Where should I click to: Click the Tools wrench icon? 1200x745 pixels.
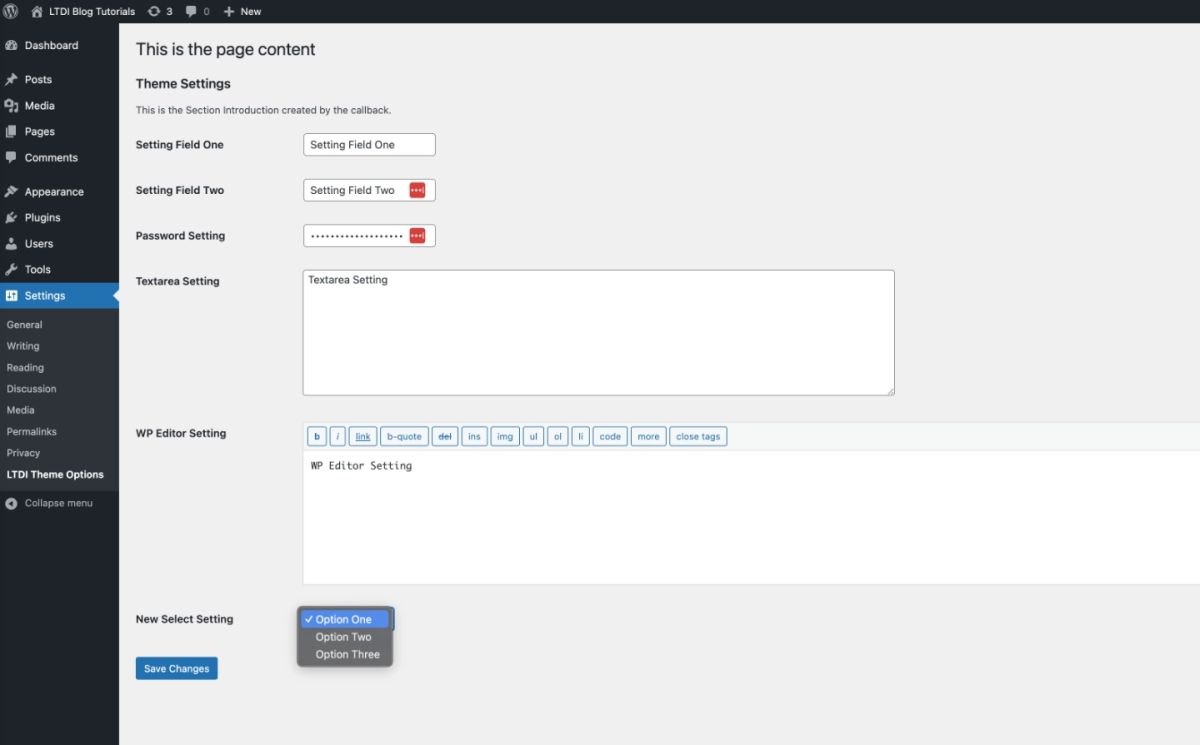[12, 269]
